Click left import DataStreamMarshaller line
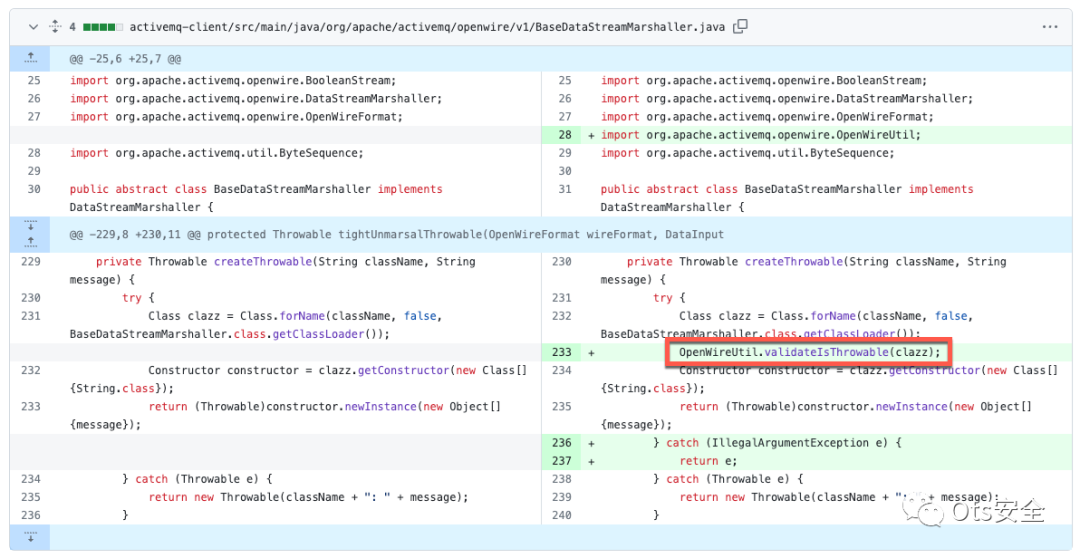Viewport: 1080px width, 558px height. point(256,99)
